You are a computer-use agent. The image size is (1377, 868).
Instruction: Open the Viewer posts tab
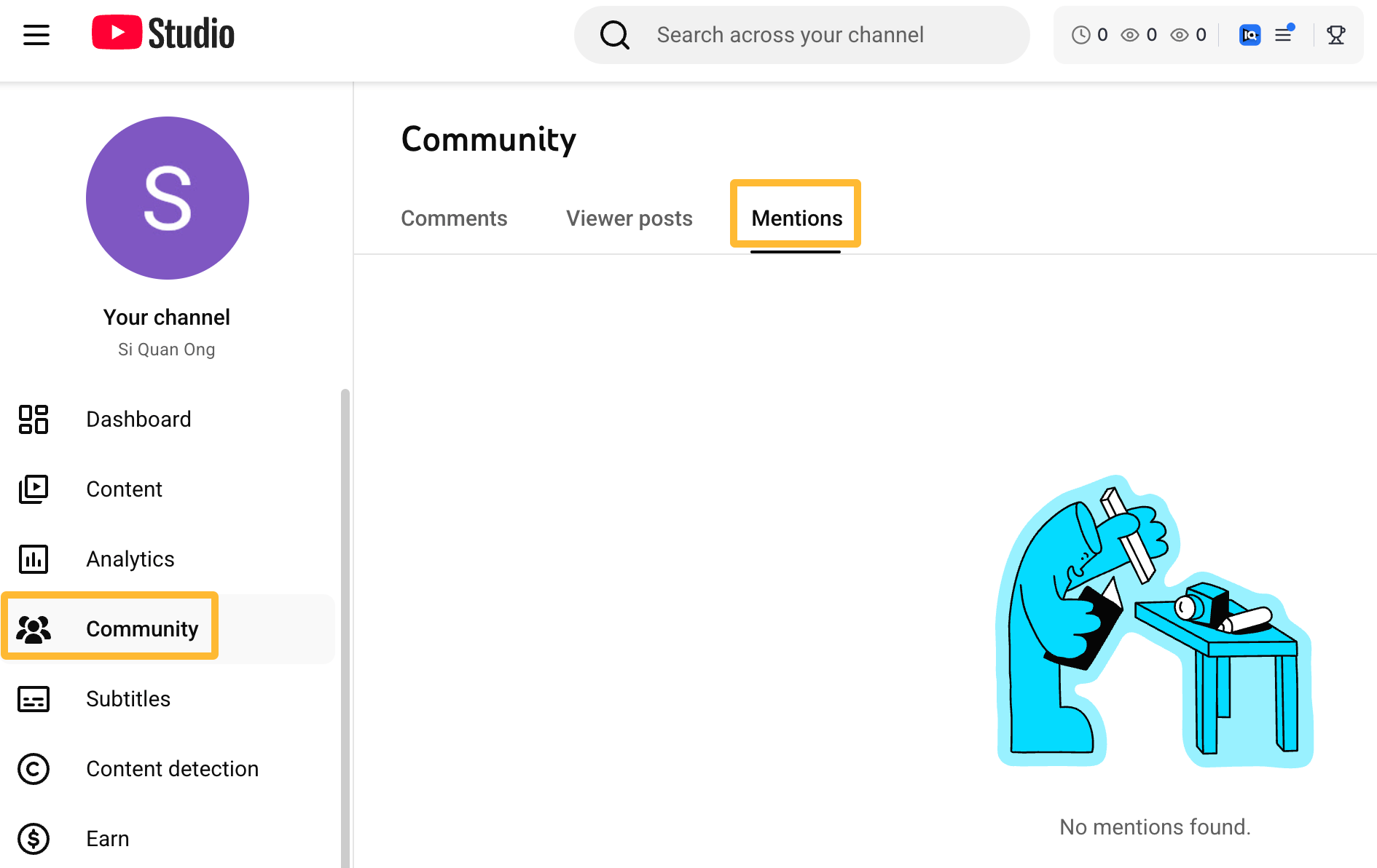(629, 218)
